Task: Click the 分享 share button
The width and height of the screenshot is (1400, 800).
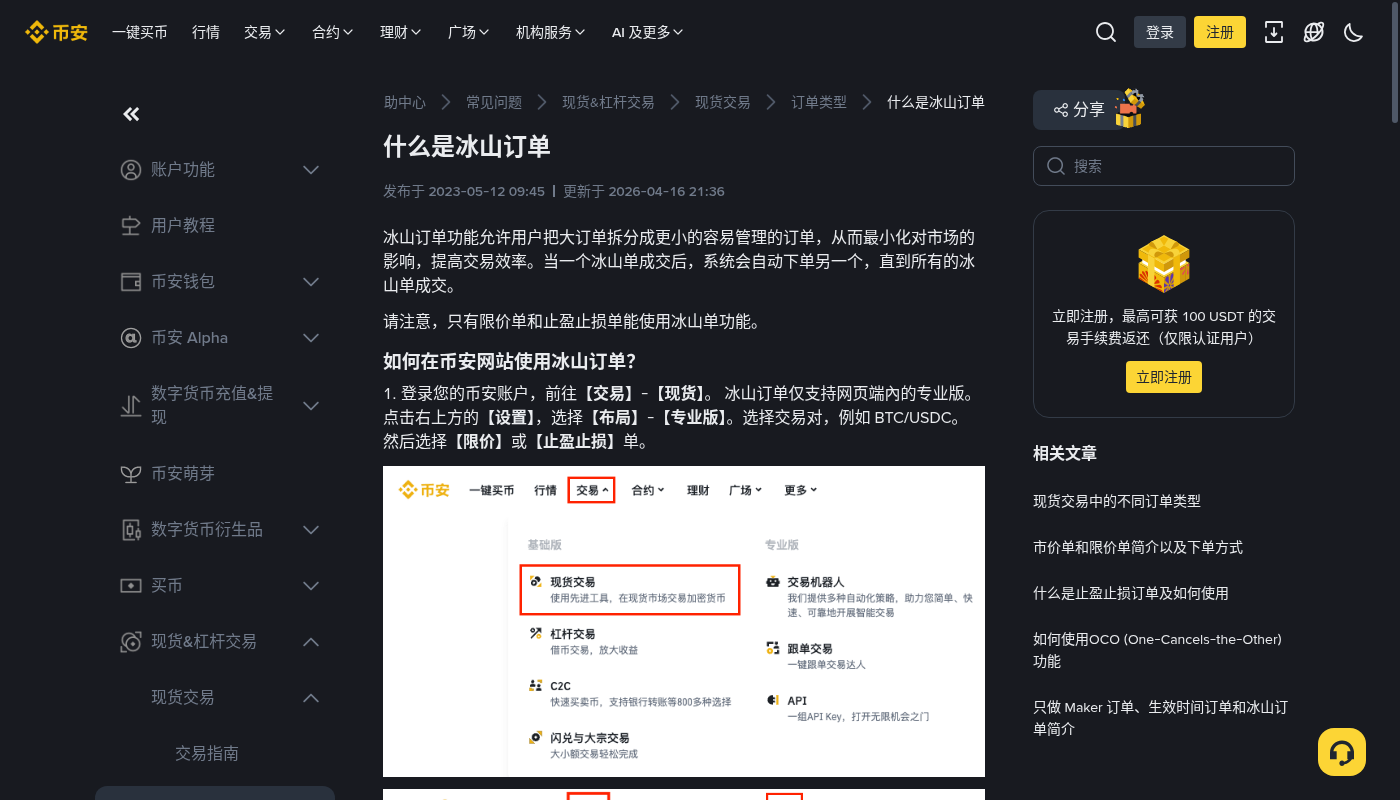Action: (x=1078, y=110)
